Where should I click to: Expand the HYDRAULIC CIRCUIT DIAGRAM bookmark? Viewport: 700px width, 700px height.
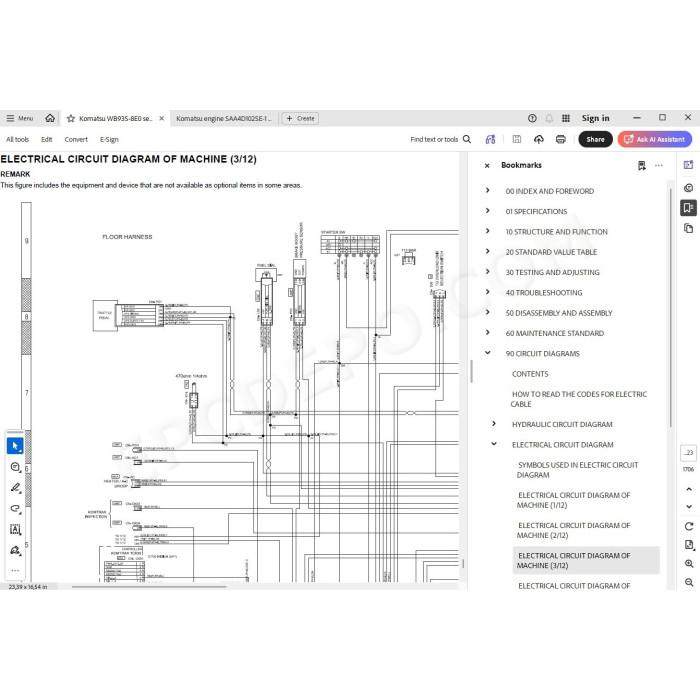coord(494,424)
